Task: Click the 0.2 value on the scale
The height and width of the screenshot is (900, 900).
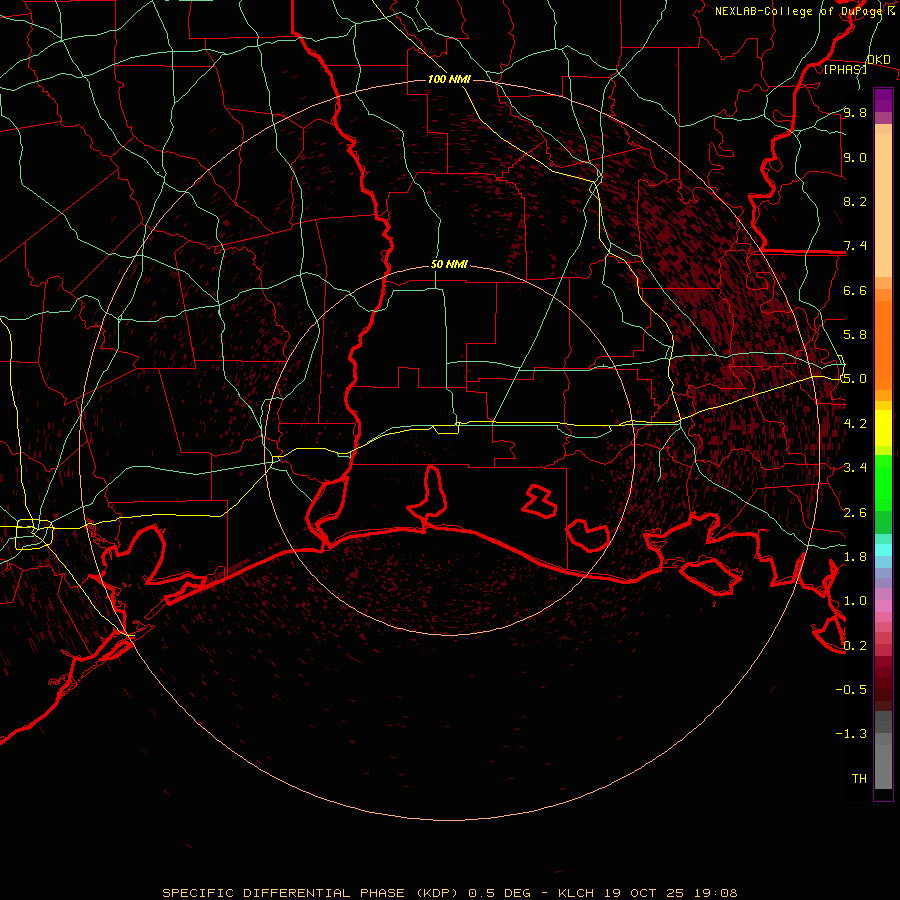Action: pos(855,646)
